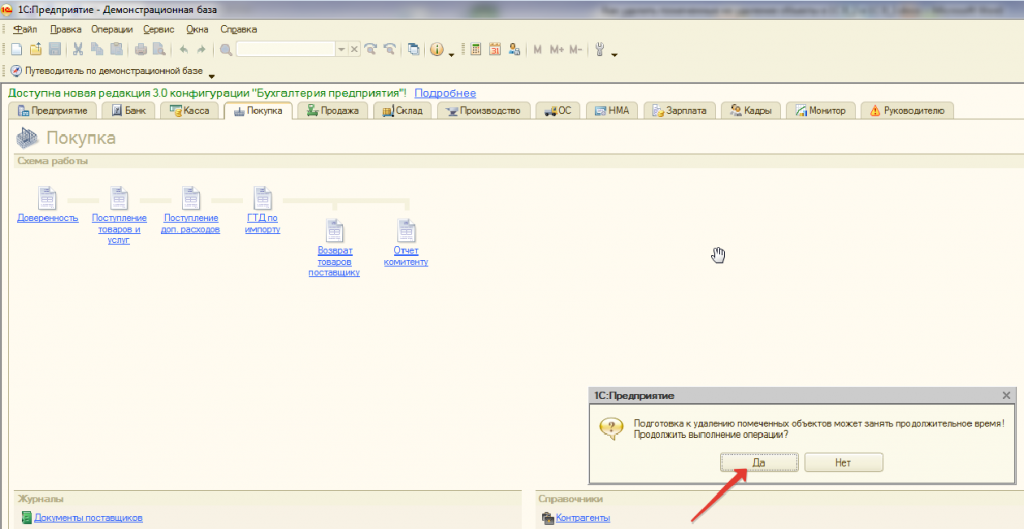Click the Help info icon in toolbar
1024x529 pixels.
tap(436, 49)
